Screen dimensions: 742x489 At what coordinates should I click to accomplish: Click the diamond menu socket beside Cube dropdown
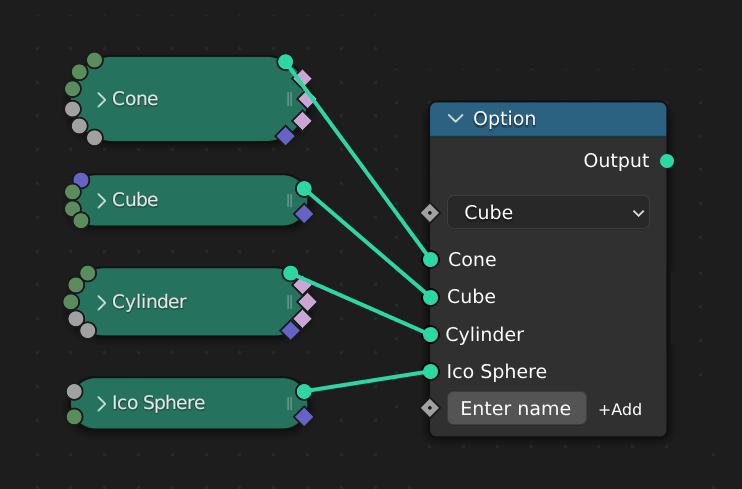click(430, 213)
